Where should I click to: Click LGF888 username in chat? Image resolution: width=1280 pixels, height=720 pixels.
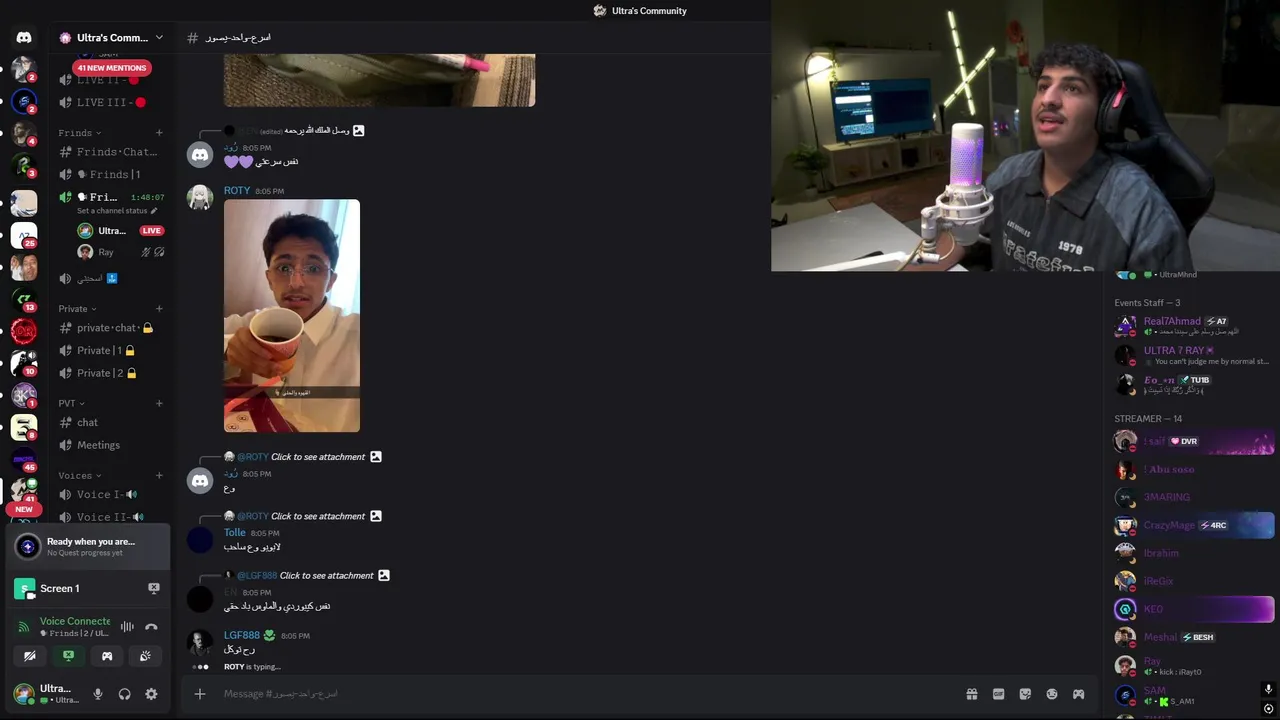pyautogui.click(x=242, y=635)
